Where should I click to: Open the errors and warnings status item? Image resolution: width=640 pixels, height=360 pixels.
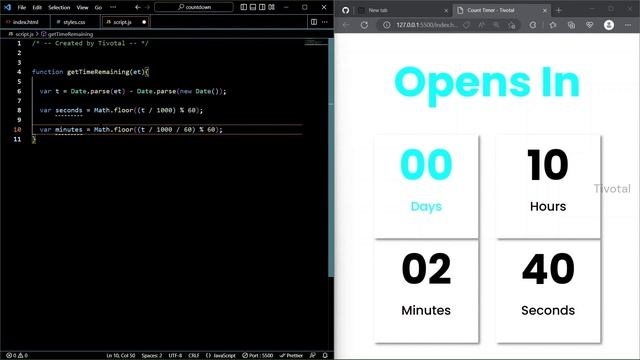click(17, 356)
